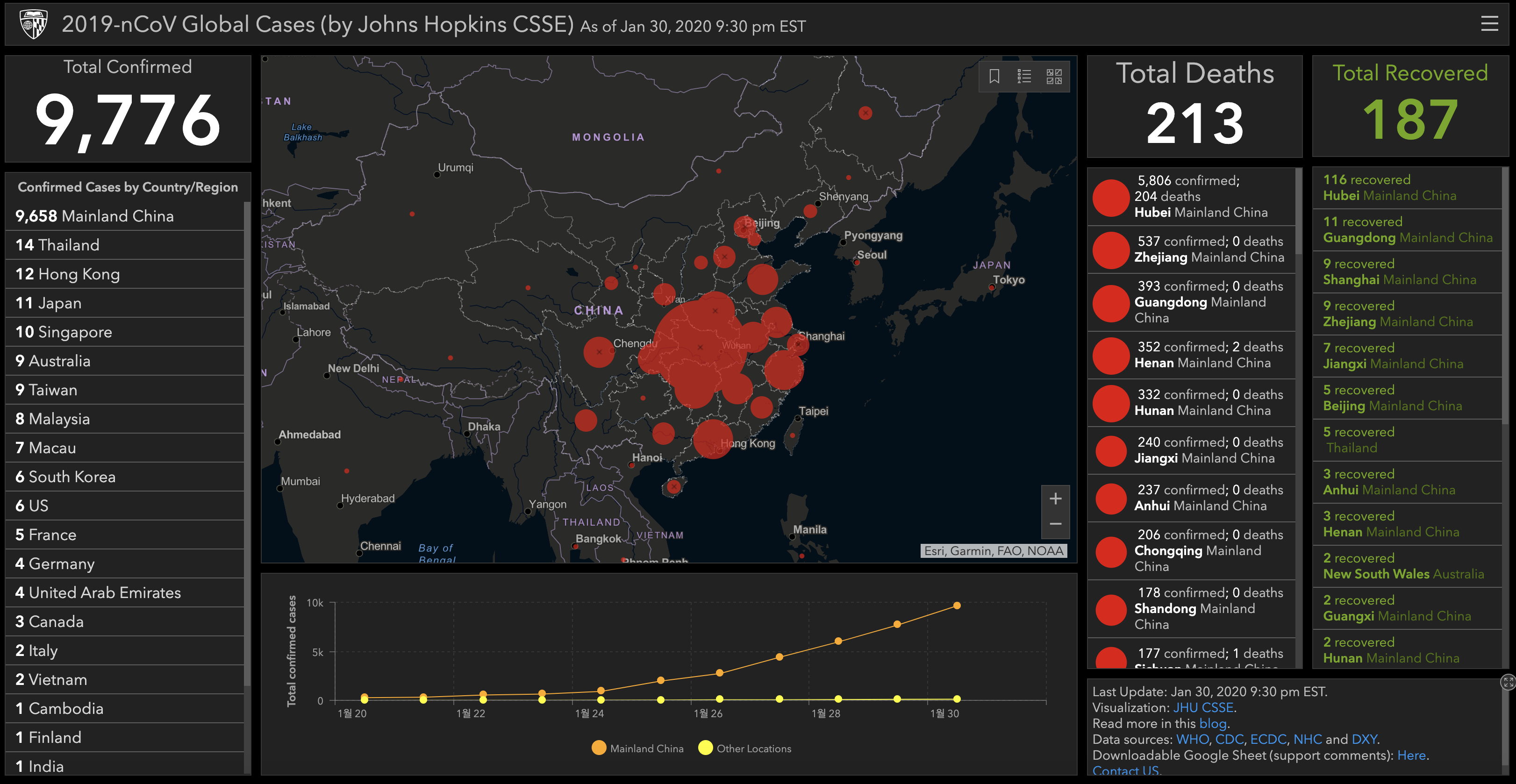Open the map legend list icon
Viewport: 1516px width, 784px height.
[x=1024, y=77]
